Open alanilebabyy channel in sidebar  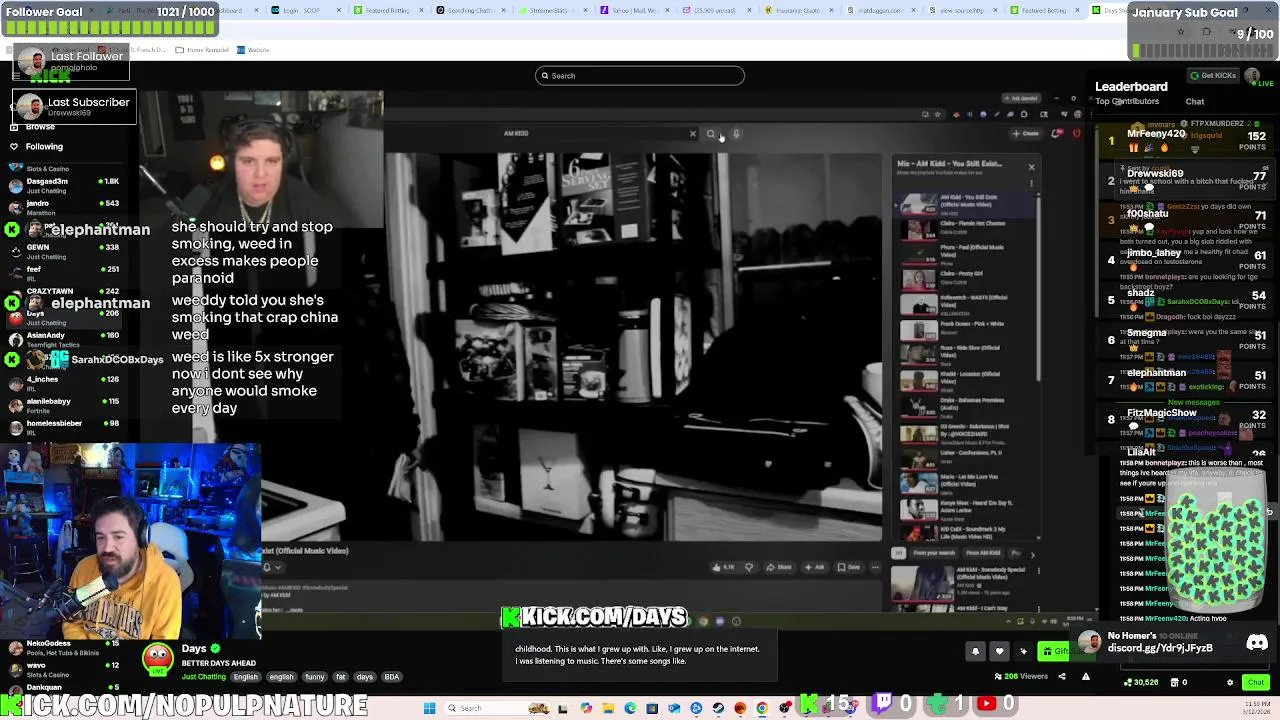pyautogui.click(x=62, y=405)
